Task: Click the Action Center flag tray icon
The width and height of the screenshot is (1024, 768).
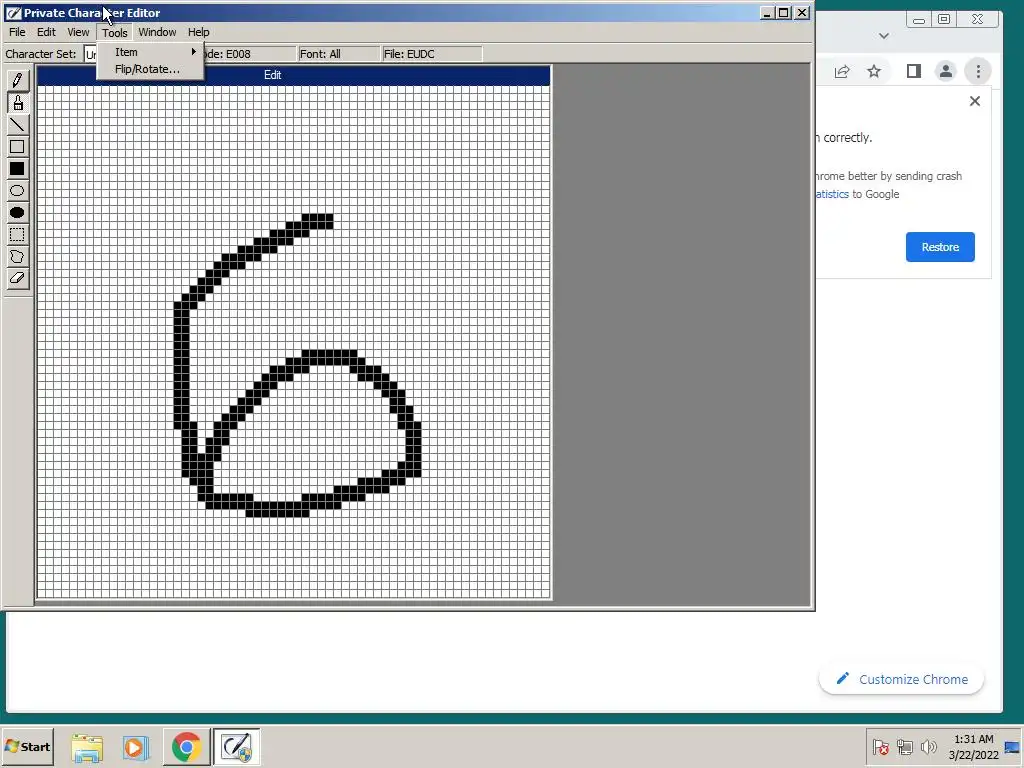Action: (880, 746)
